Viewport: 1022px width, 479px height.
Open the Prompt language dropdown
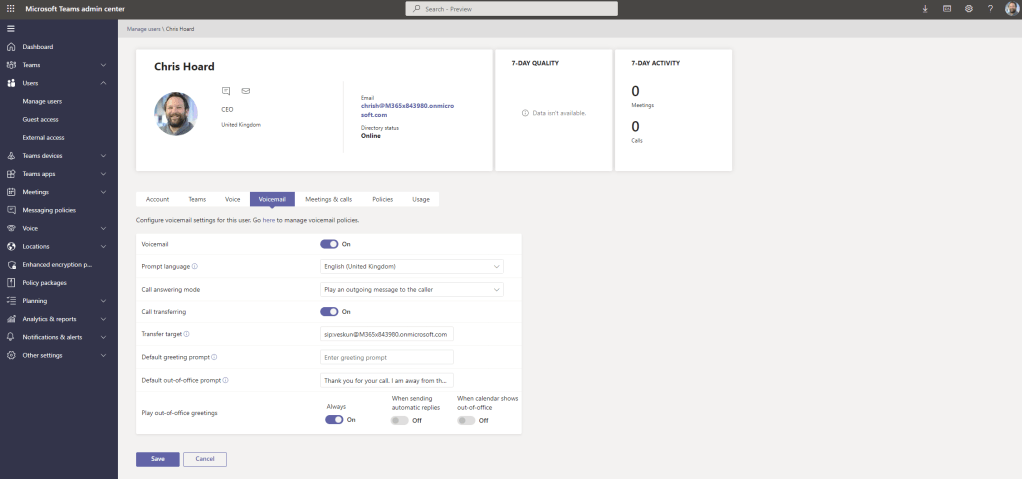pos(411,266)
